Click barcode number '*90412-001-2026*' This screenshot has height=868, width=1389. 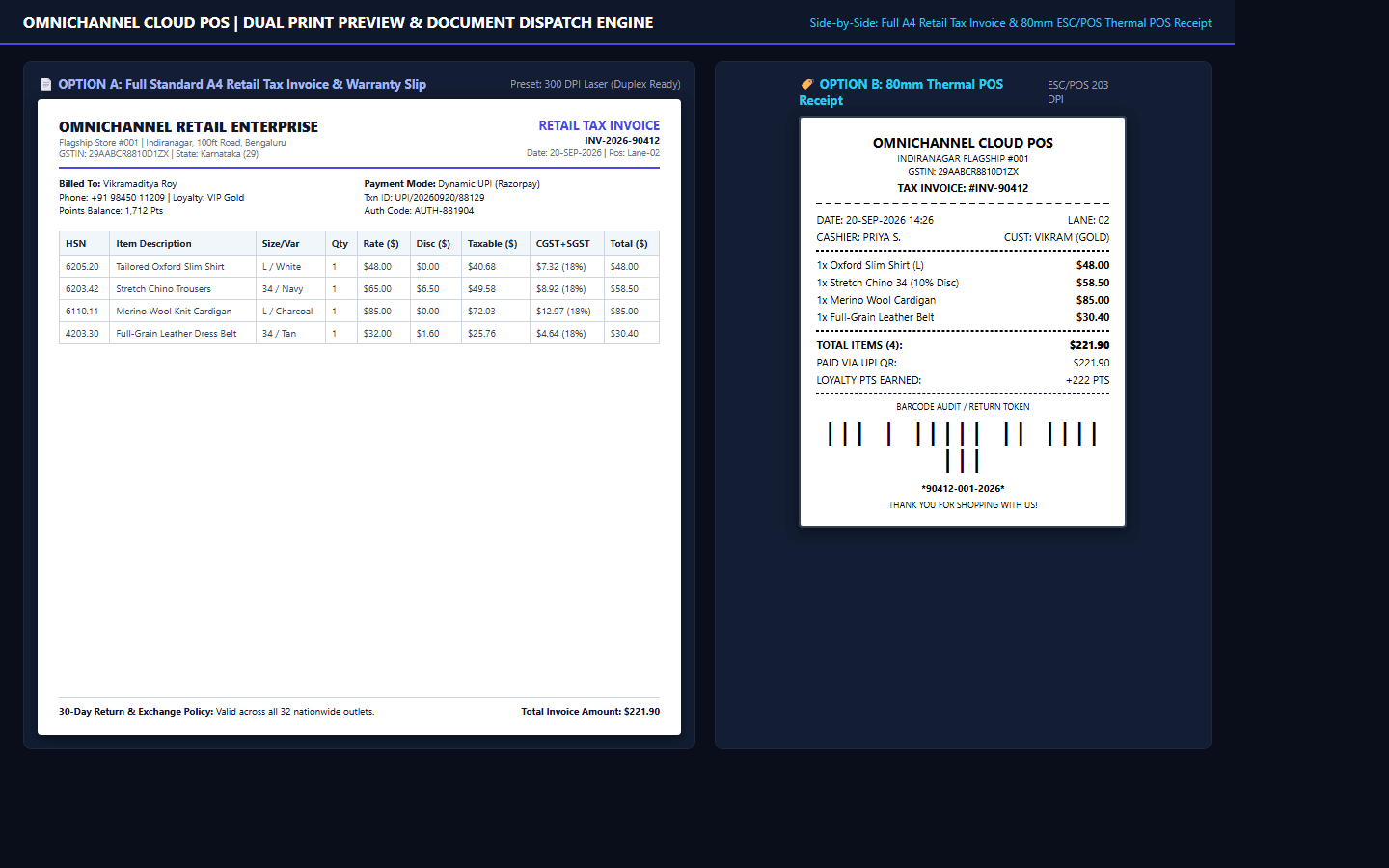click(963, 489)
